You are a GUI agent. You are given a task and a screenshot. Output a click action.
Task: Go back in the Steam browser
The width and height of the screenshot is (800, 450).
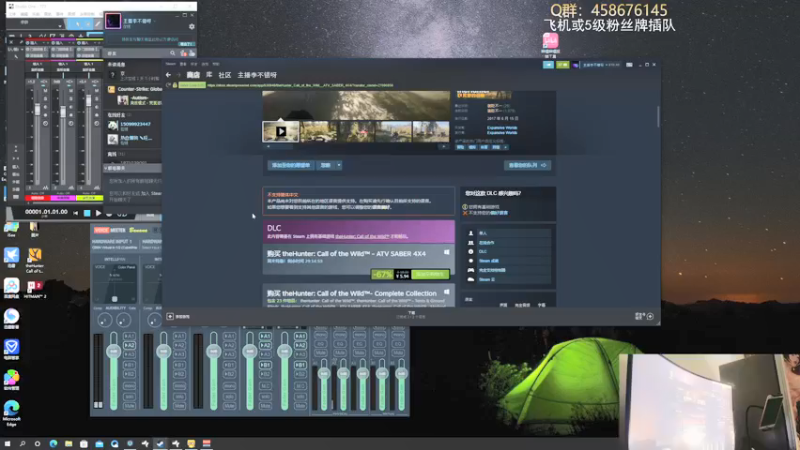pos(168,75)
